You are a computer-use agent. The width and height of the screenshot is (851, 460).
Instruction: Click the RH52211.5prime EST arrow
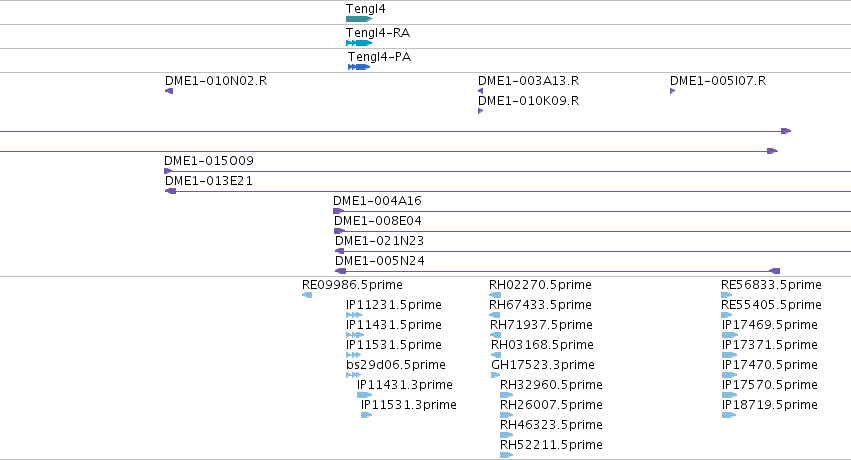click(506, 455)
